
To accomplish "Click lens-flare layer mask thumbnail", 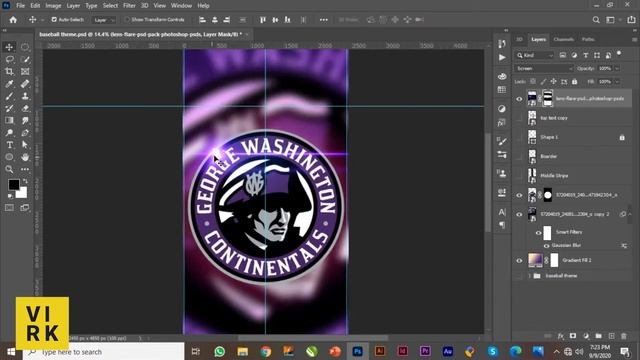I will (x=548, y=99).
